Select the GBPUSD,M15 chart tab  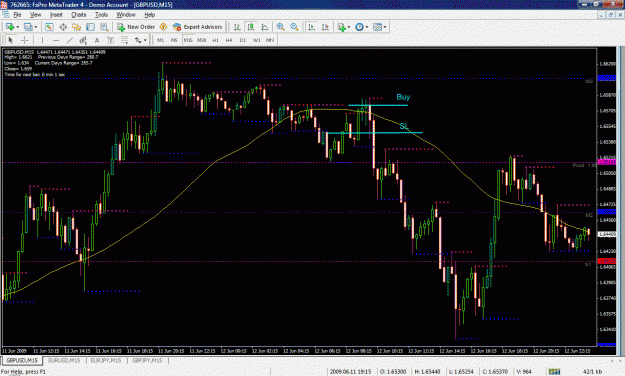pos(22,360)
